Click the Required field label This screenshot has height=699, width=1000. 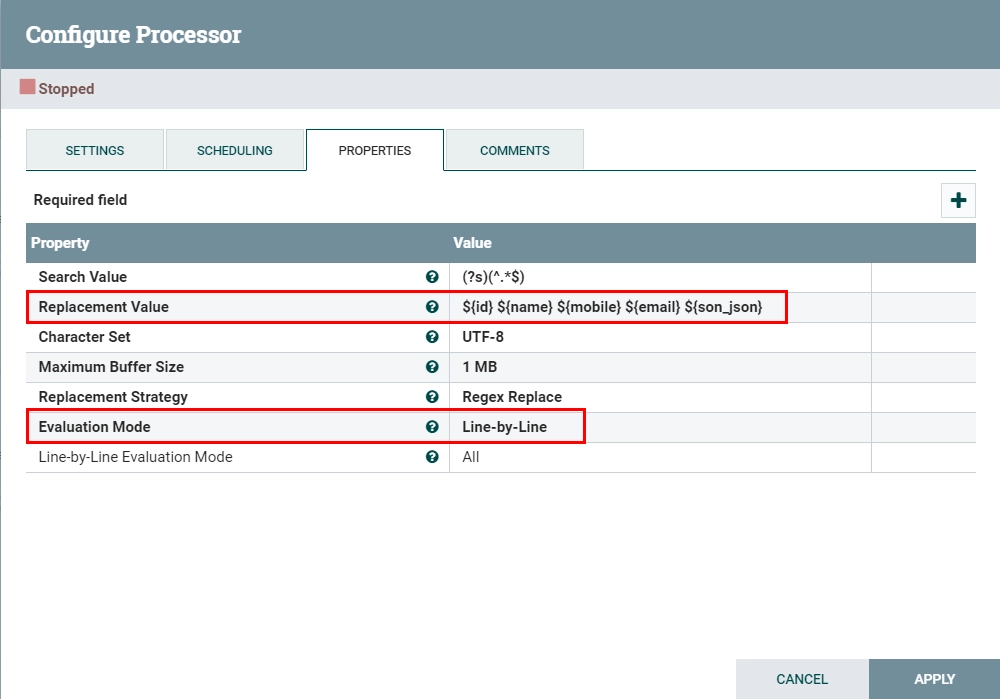tap(80, 200)
